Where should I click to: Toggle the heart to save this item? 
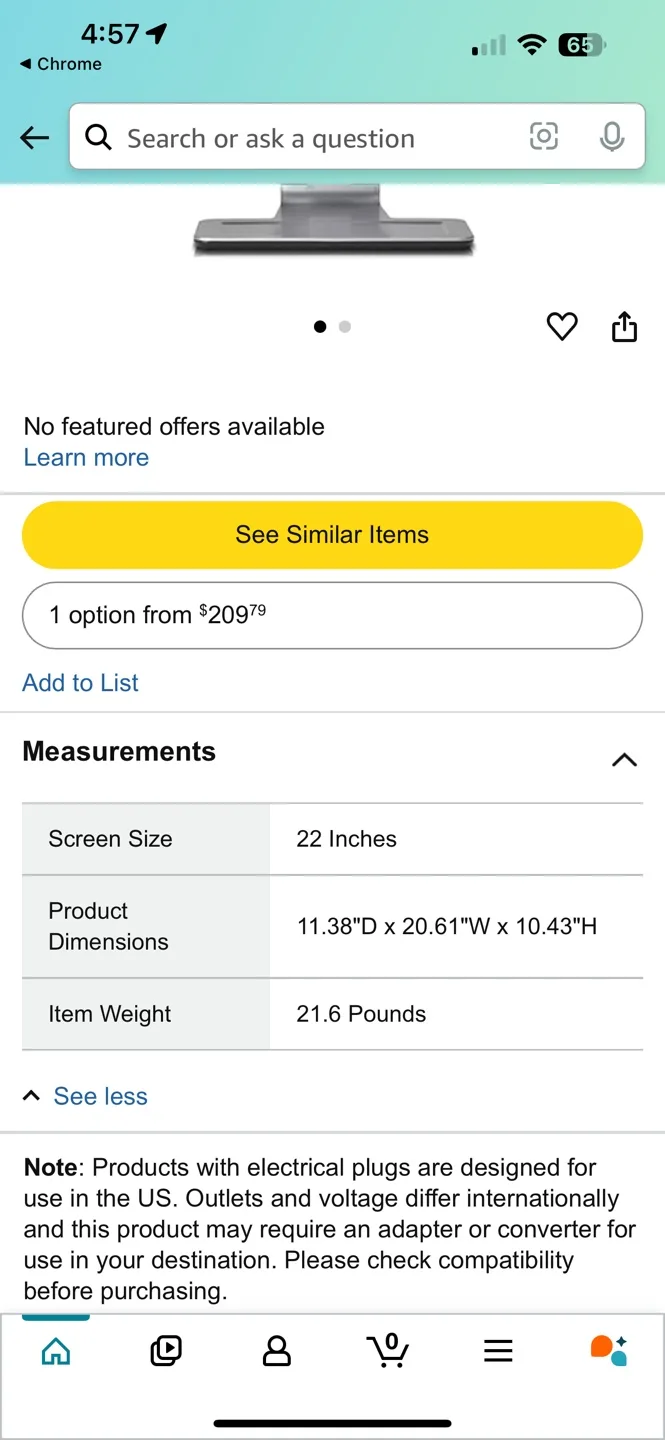pyautogui.click(x=562, y=326)
